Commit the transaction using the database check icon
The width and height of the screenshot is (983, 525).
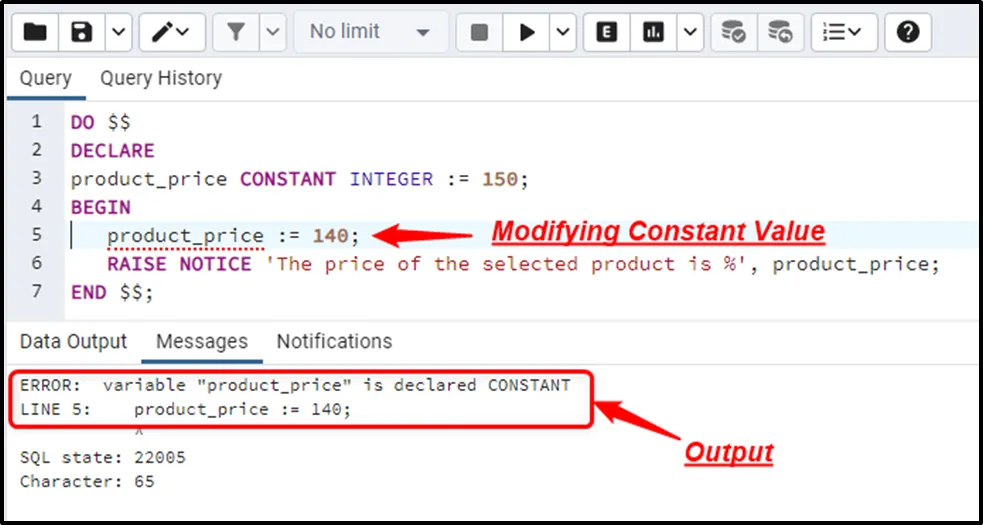(734, 32)
